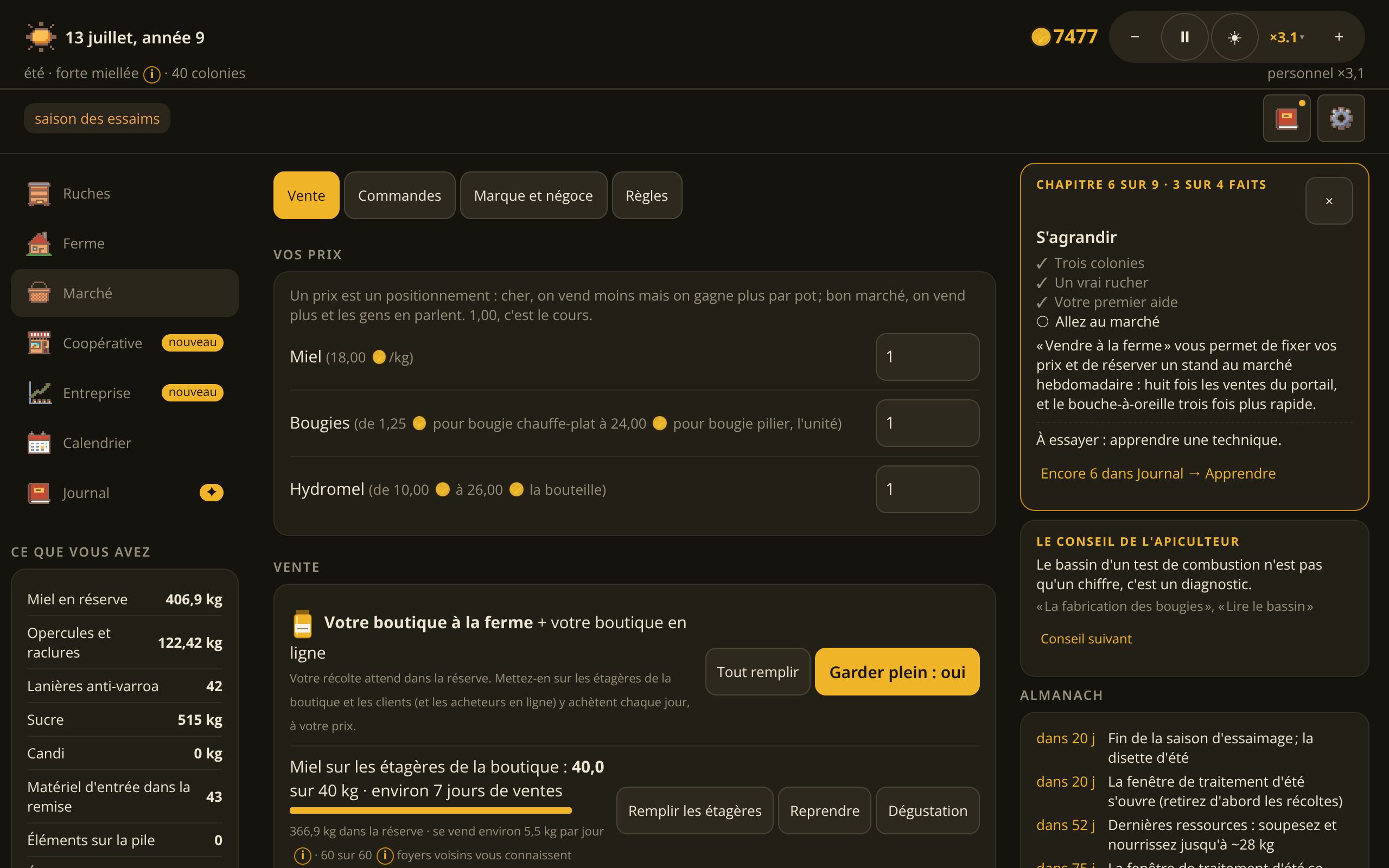The height and width of the screenshot is (868, 1389).
Task: Decrease game speed with minus
Action: pyautogui.click(x=1135, y=37)
